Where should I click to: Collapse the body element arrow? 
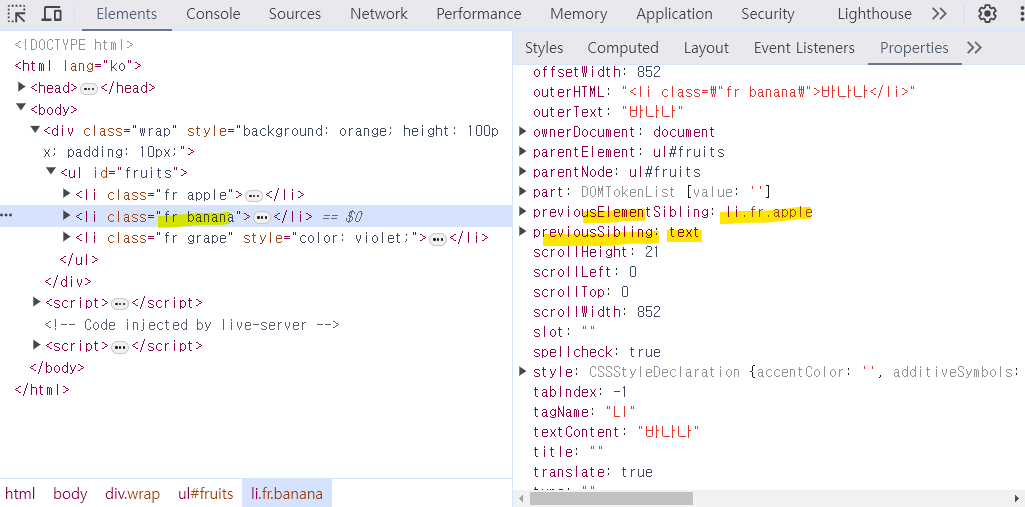[22, 107]
